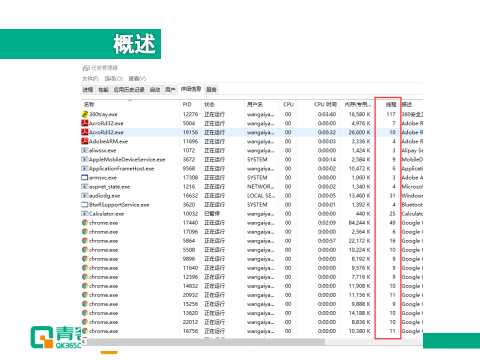Viewport: 480px width, 360px height.
Task: Click the chrome.exe icon with PID 5864
Action: [x=85, y=240]
